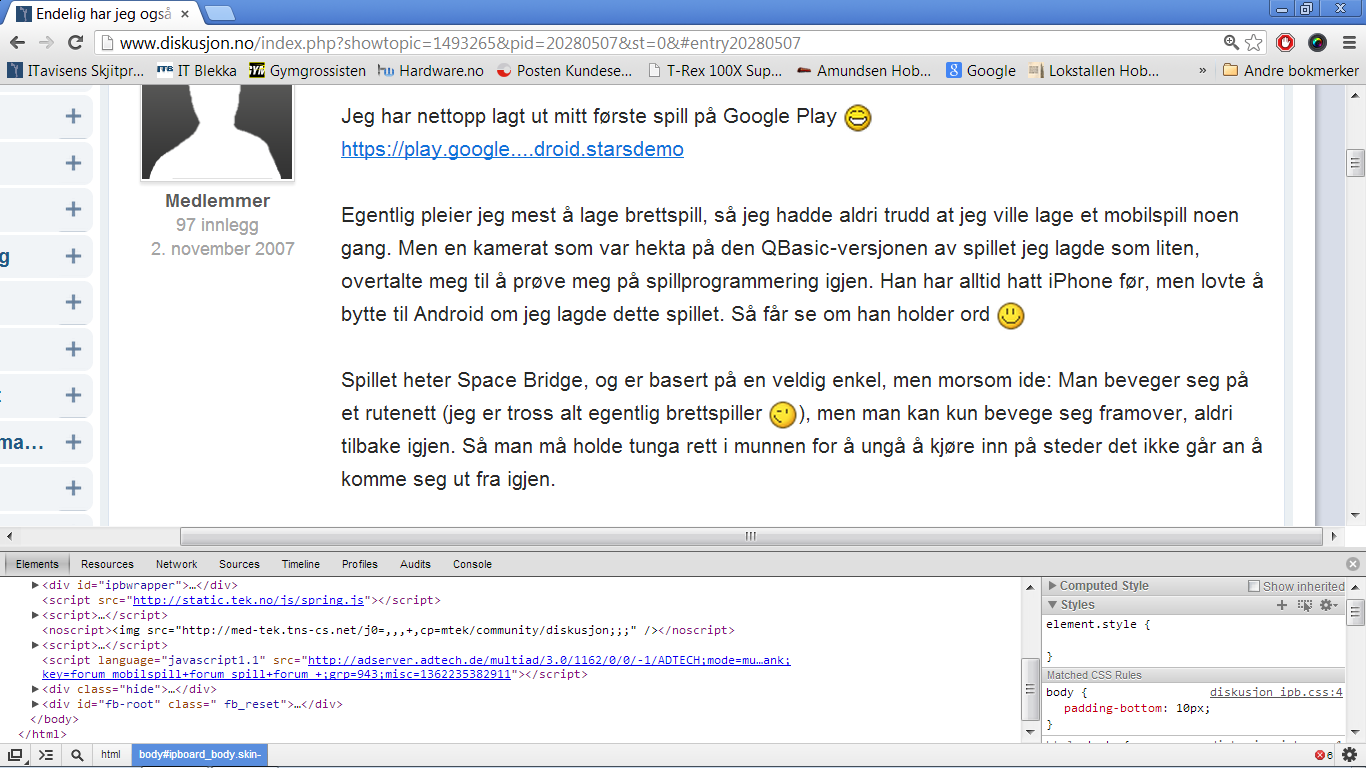Expand the div id="ipbwrapper" node
The image size is (1366, 768).
pos(36,585)
